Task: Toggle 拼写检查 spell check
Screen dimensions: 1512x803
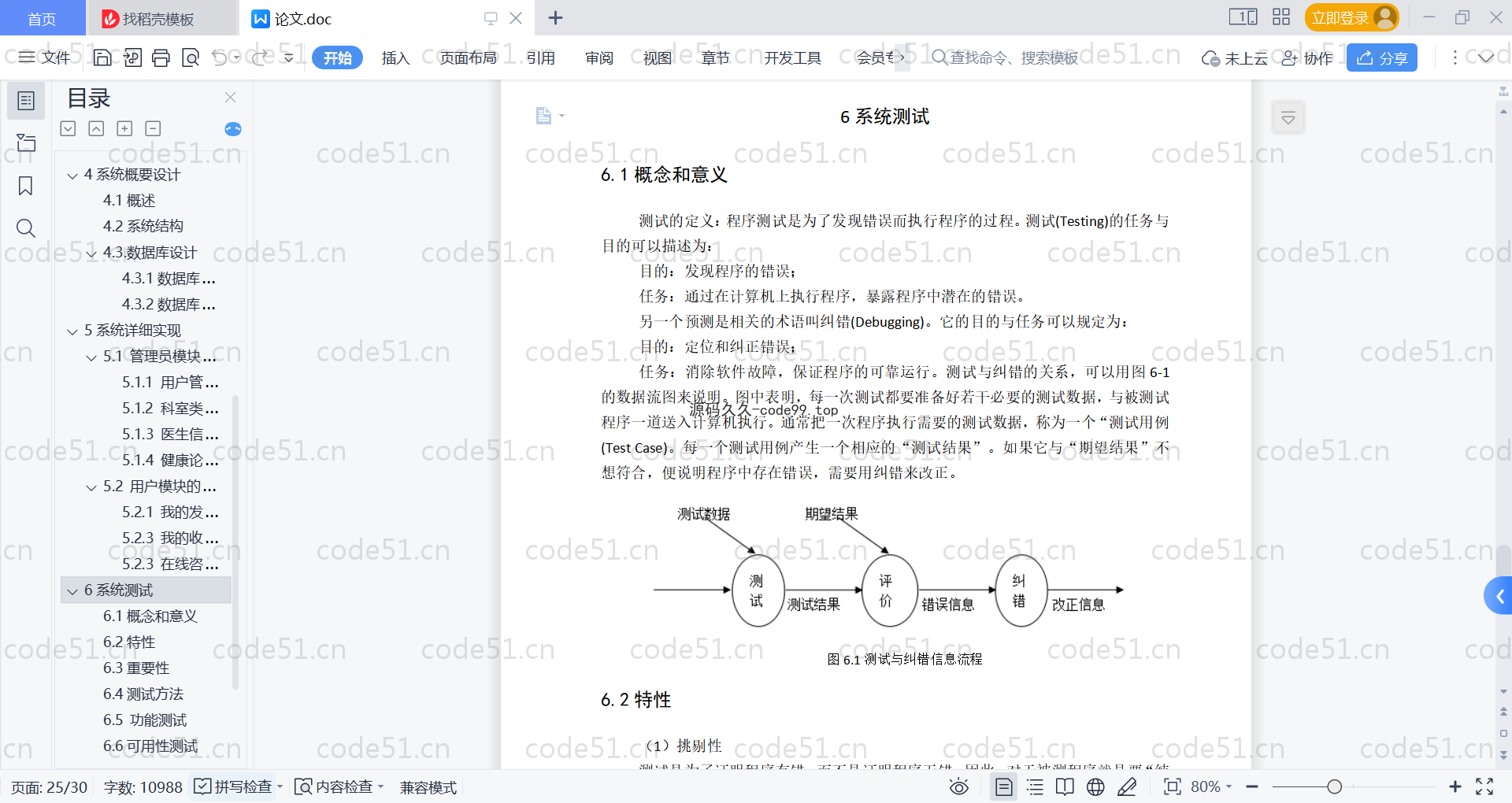Action: coord(238,786)
